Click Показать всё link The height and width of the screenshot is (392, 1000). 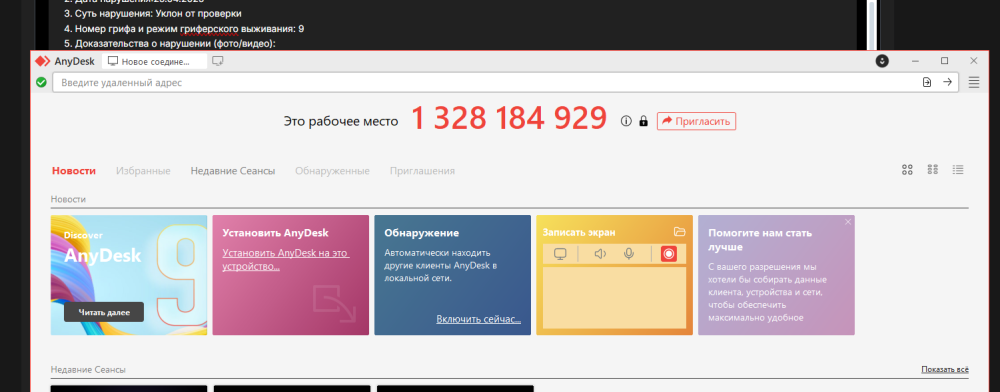click(x=945, y=370)
